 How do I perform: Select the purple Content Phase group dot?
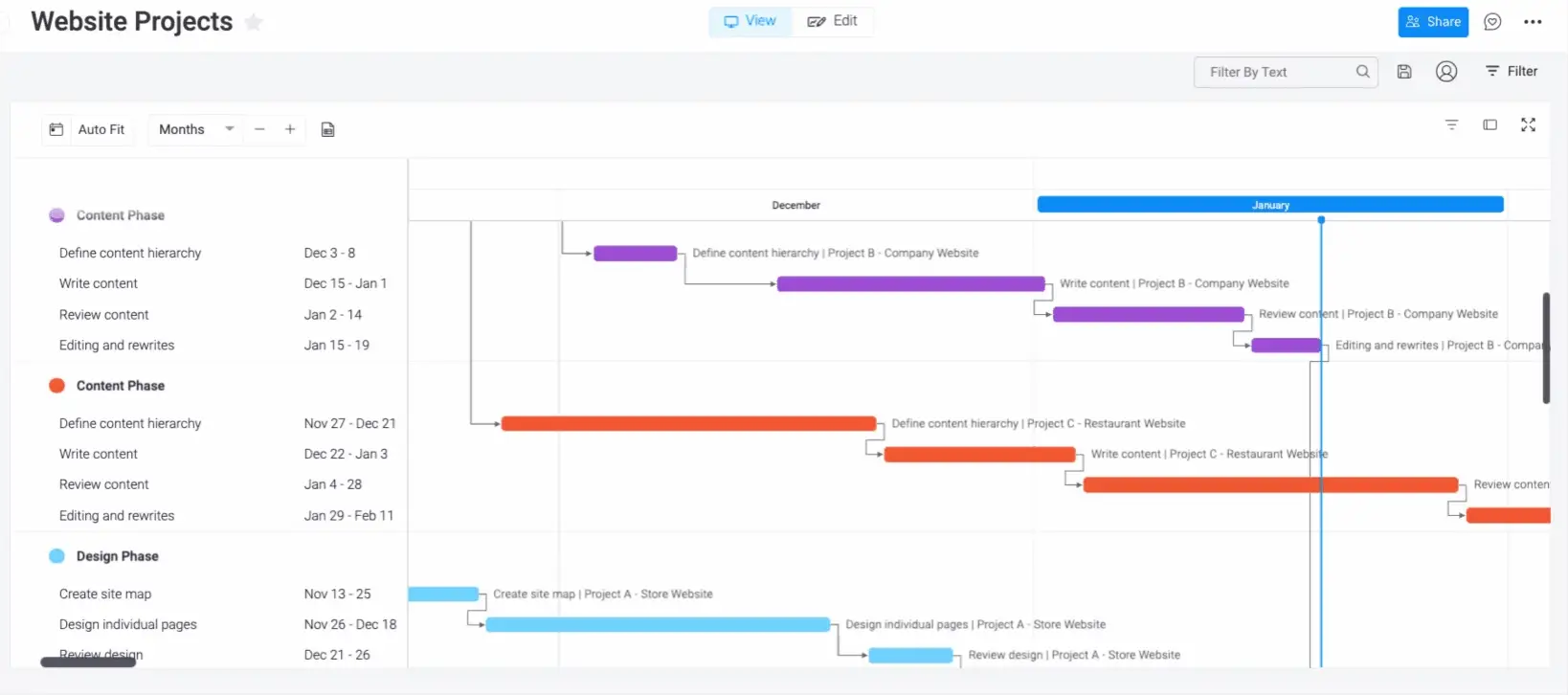[x=56, y=215]
